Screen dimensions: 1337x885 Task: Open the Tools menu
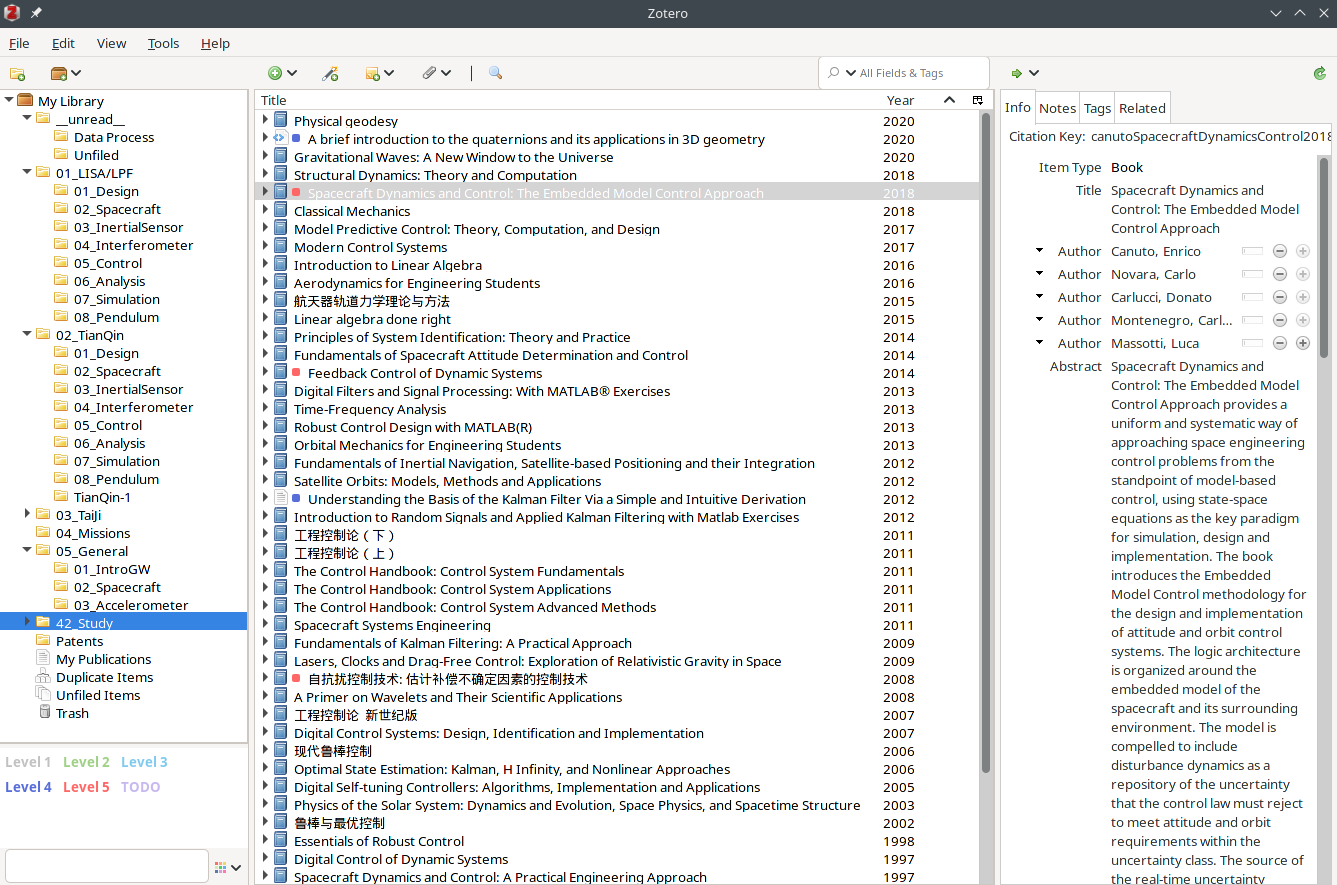[x=163, y=43]
